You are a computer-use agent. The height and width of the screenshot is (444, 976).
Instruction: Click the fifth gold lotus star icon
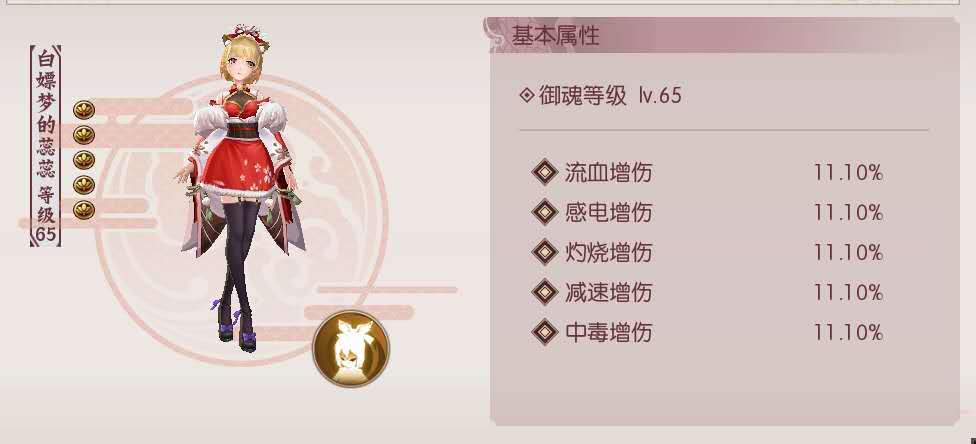click(x=84, y=210)
